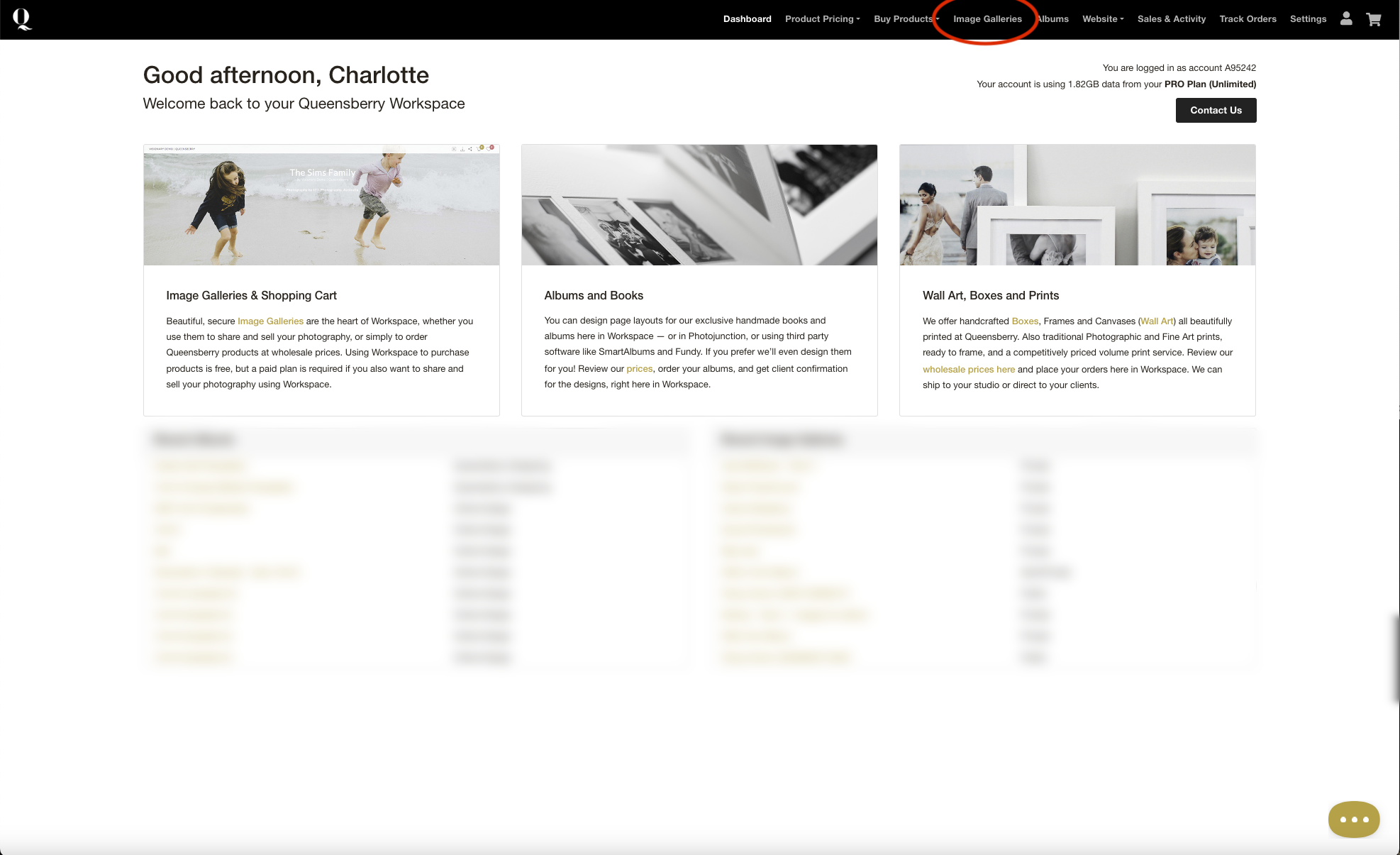This screenshot has width=1400, height=855.
Task: Open Sales & Activity page
Action: (x=1171, y=19)
